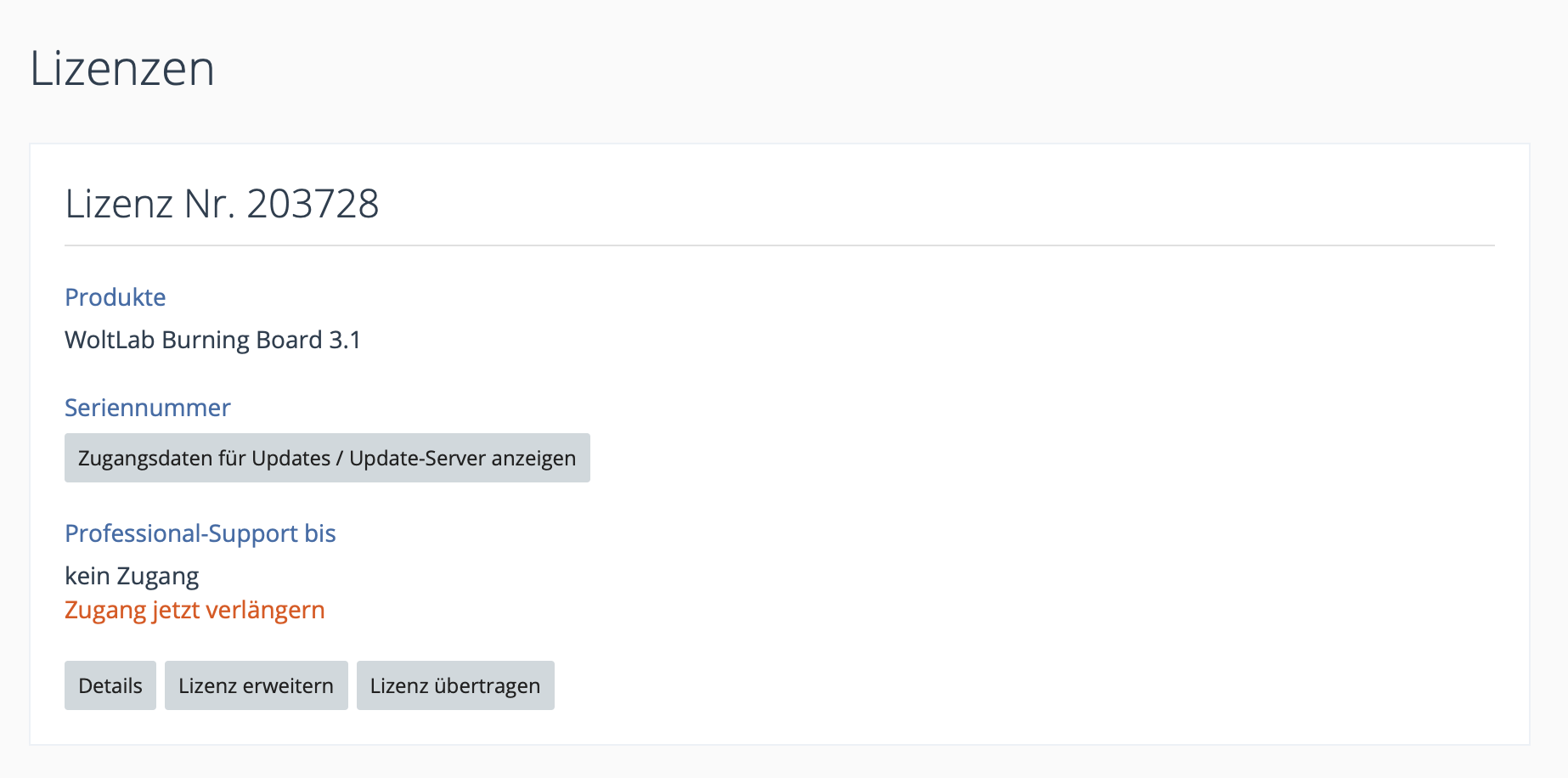
Task: Select the WoltLab Burning Board product name
Action: [193, 340]
